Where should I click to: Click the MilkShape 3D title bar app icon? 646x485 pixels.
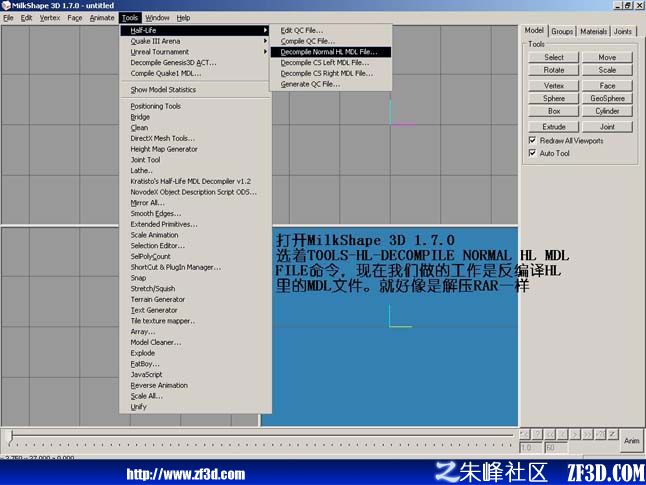tap(6, 5)
